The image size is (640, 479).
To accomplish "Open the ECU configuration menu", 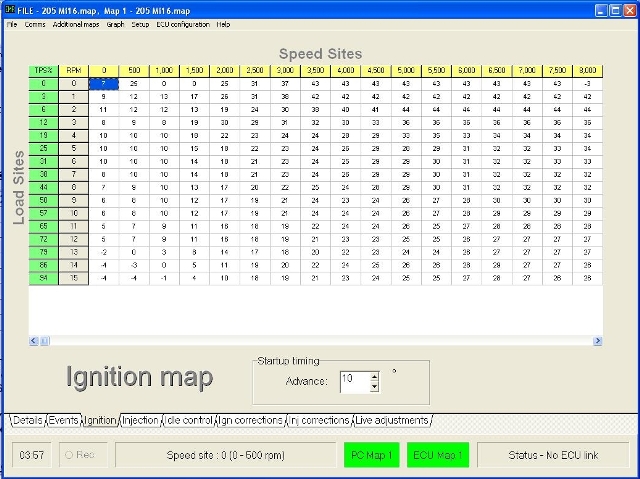I will [x=183, y=23].
